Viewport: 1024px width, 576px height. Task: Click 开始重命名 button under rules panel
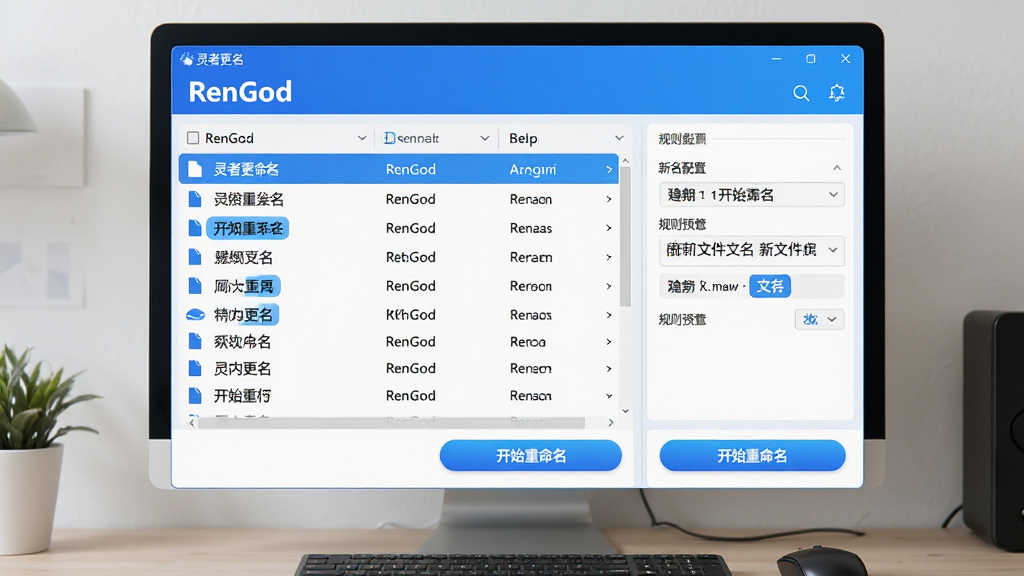(752, 455)
